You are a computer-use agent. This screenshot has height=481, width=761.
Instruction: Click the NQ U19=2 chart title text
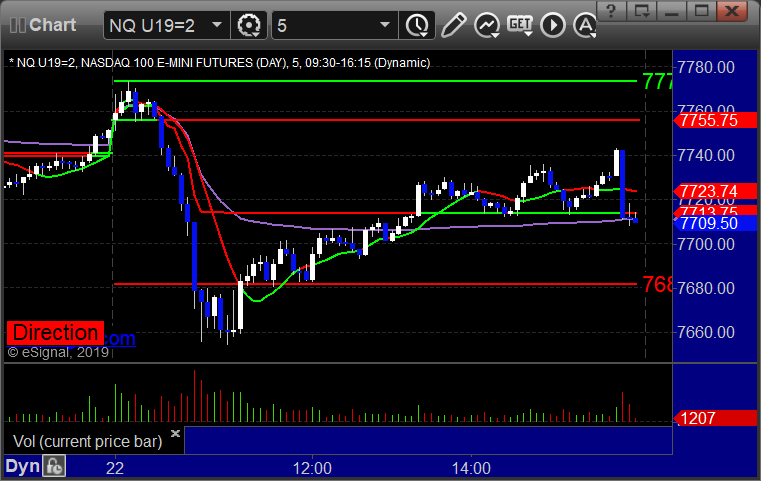tap(219, 63)
